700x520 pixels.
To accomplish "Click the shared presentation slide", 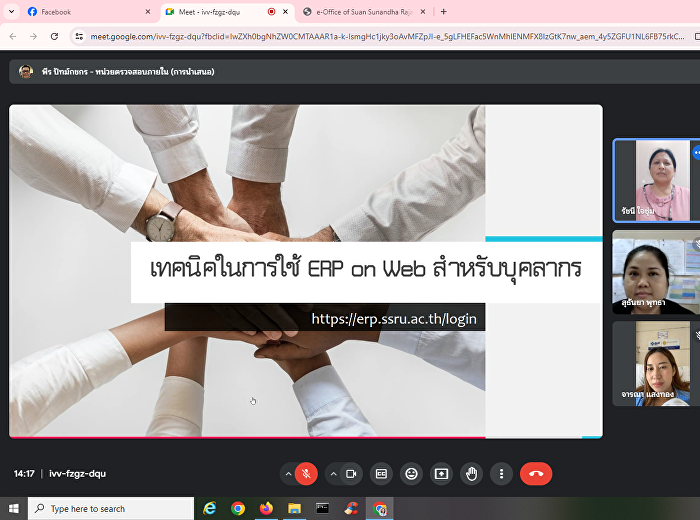I will click(306, 271).
